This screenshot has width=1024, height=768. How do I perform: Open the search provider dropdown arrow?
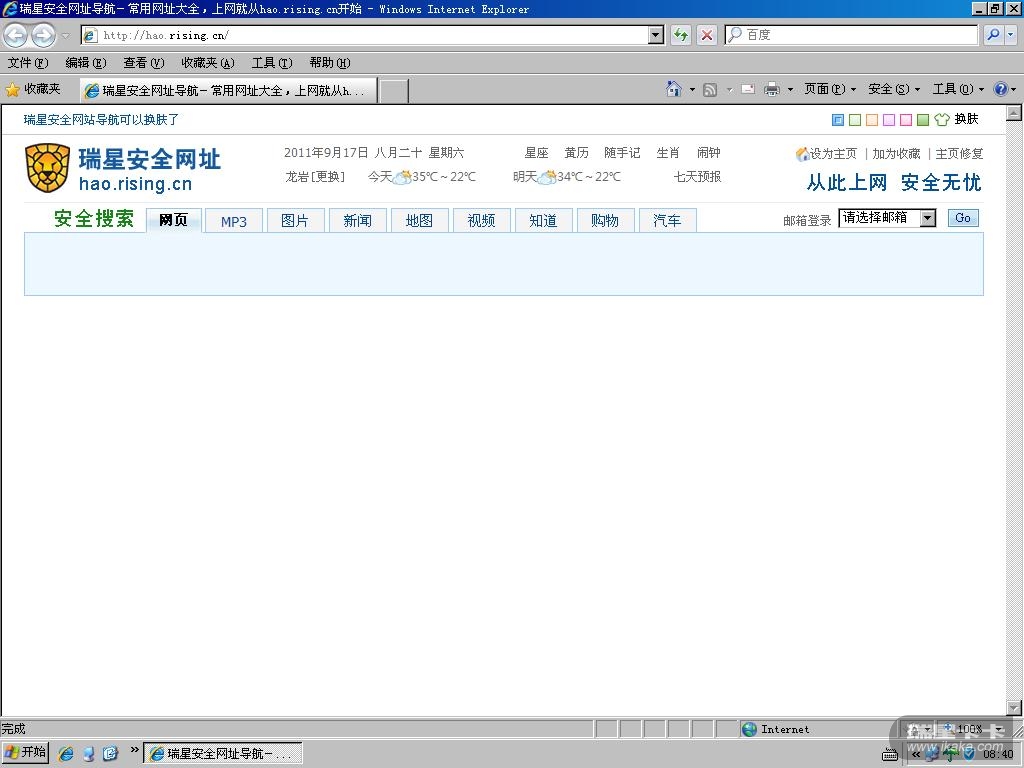pos(1010,35)
